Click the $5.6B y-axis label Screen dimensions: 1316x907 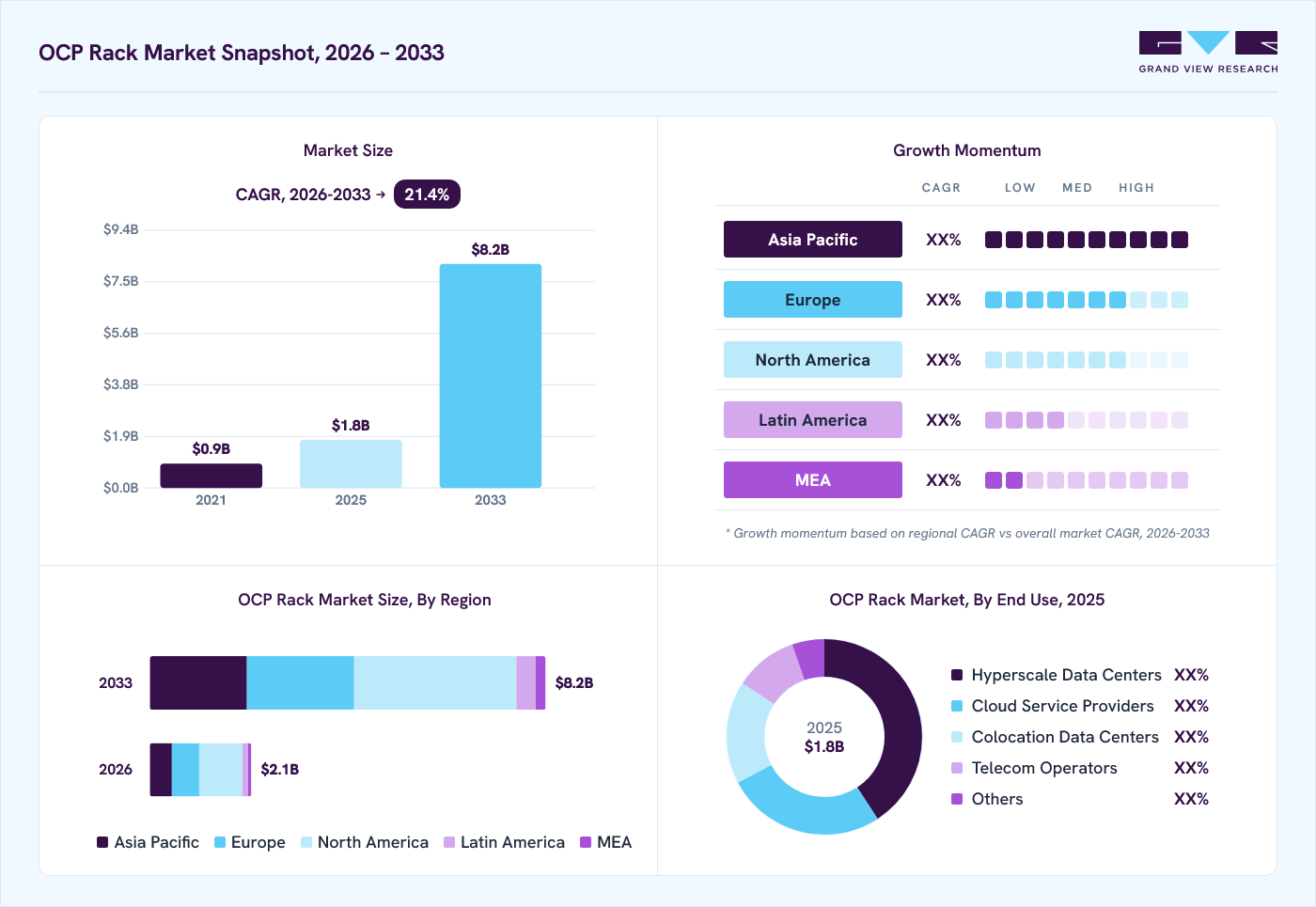click(x=121, y=333)
